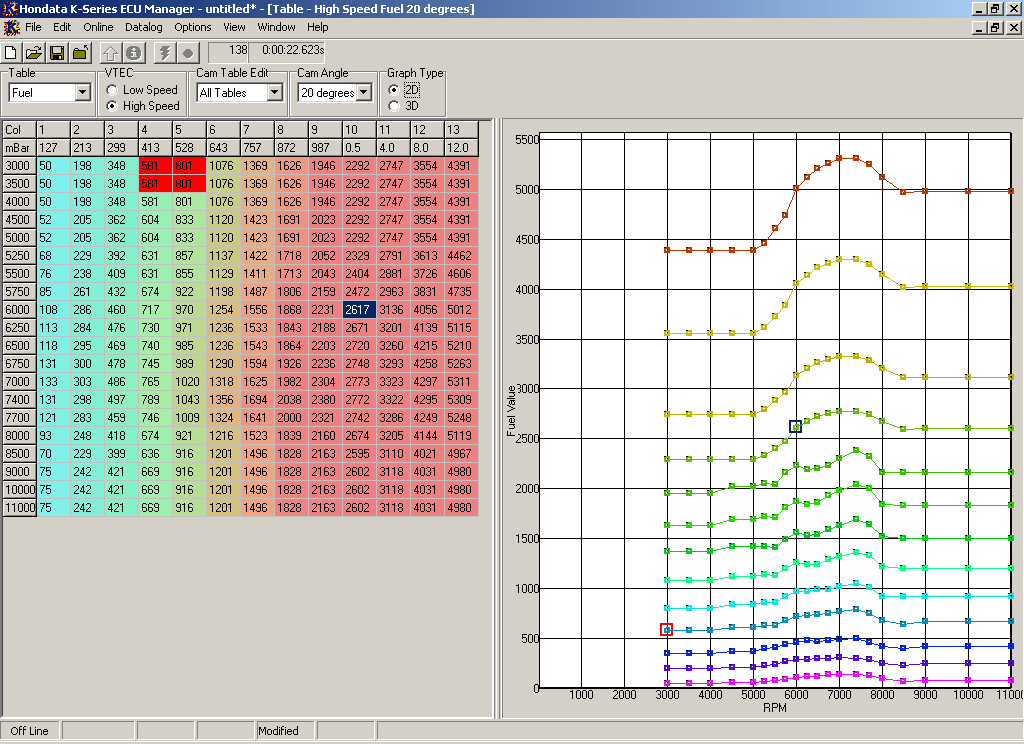Click the folder with blue arrow icon
Screen dimensions: 1024x744
point(80,53)
